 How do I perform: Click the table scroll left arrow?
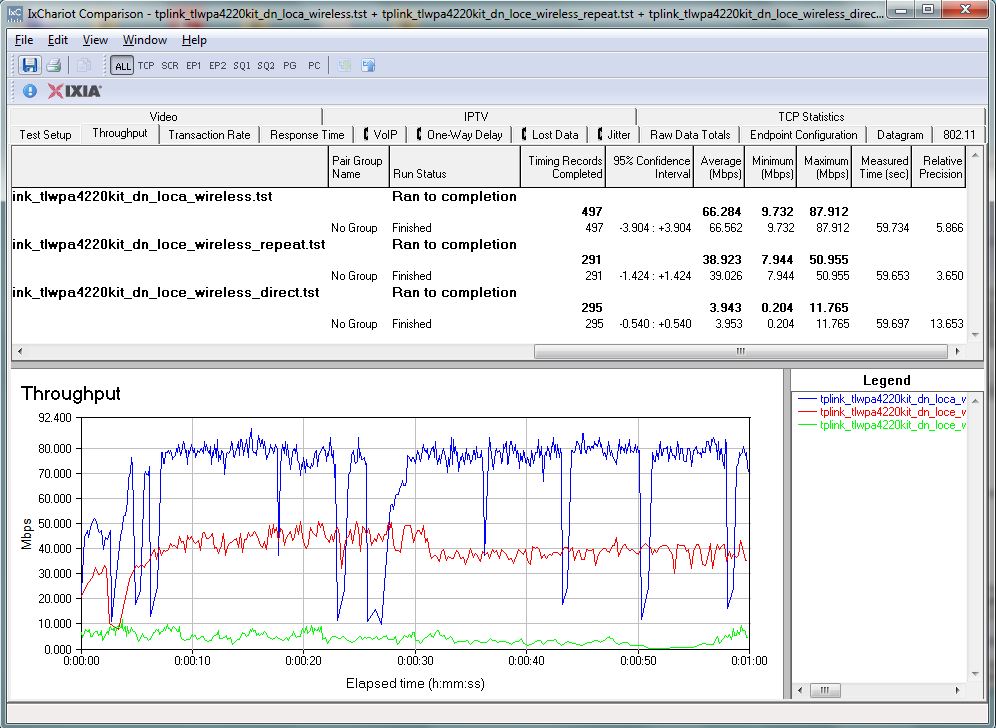tap(20, 351)
